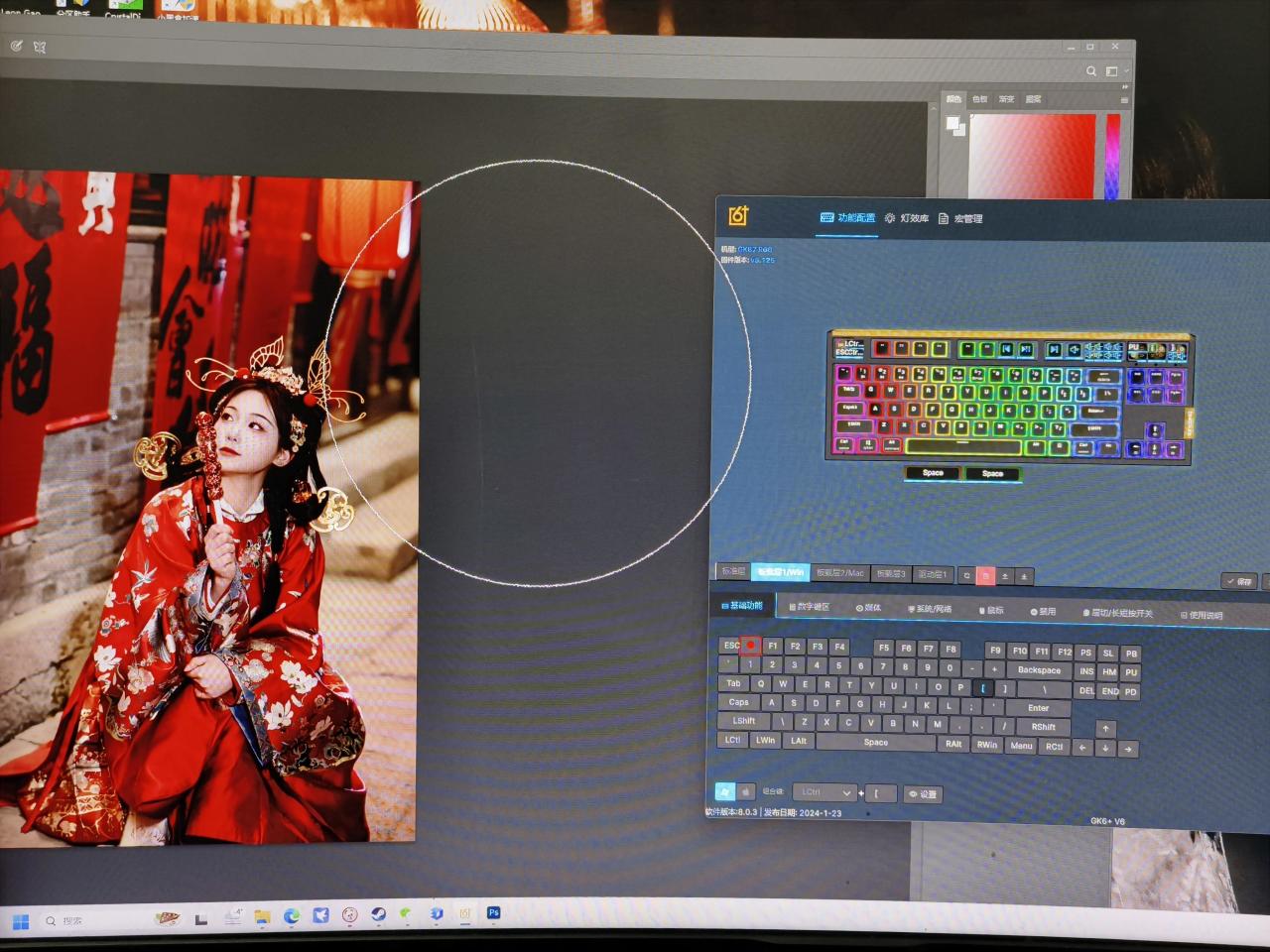Click the left arrow key
The height and width of the screenshot is (952, 1270).
point(1083,748)
